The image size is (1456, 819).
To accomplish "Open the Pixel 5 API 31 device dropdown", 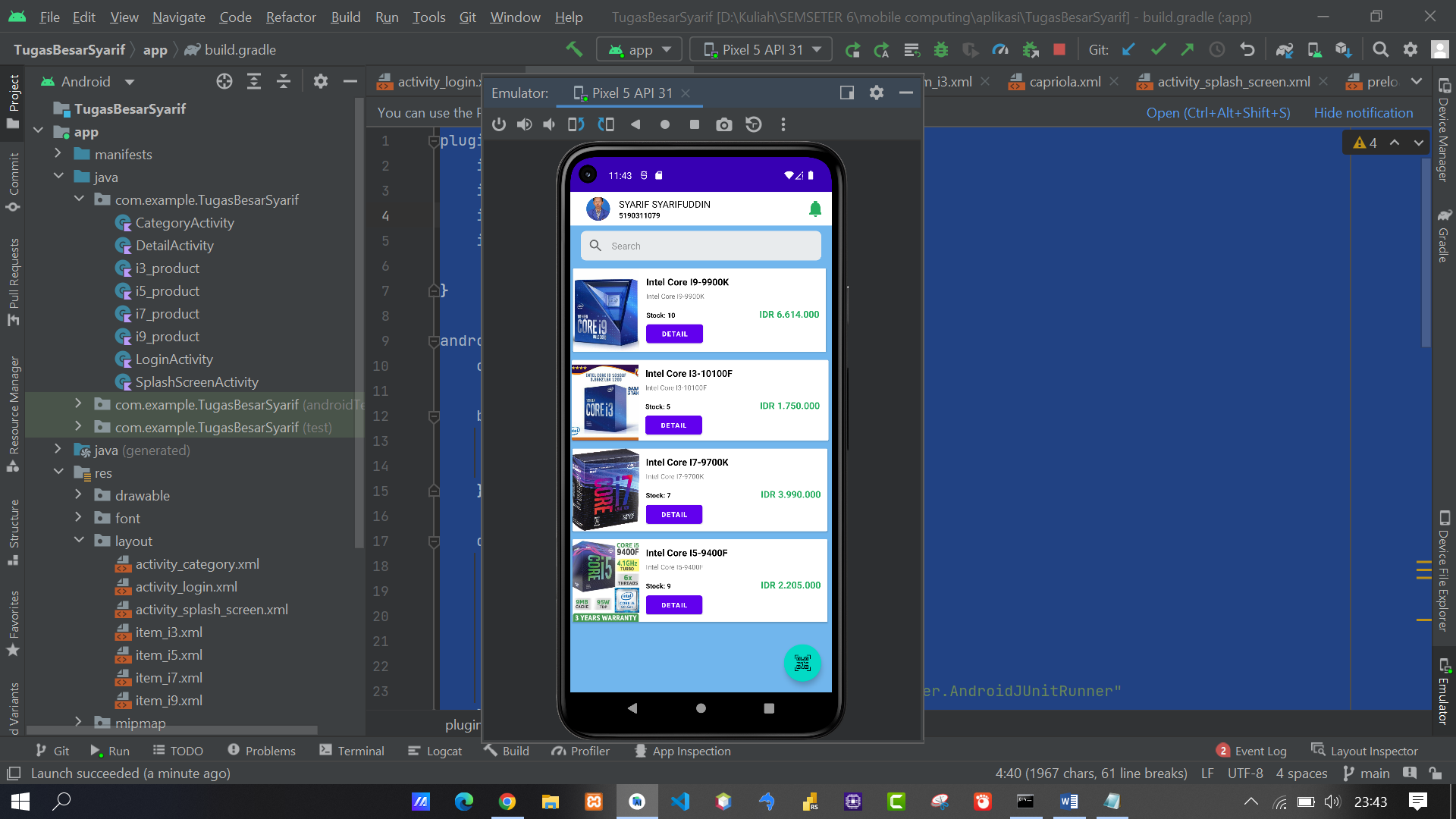I will (x=761, y=50).
